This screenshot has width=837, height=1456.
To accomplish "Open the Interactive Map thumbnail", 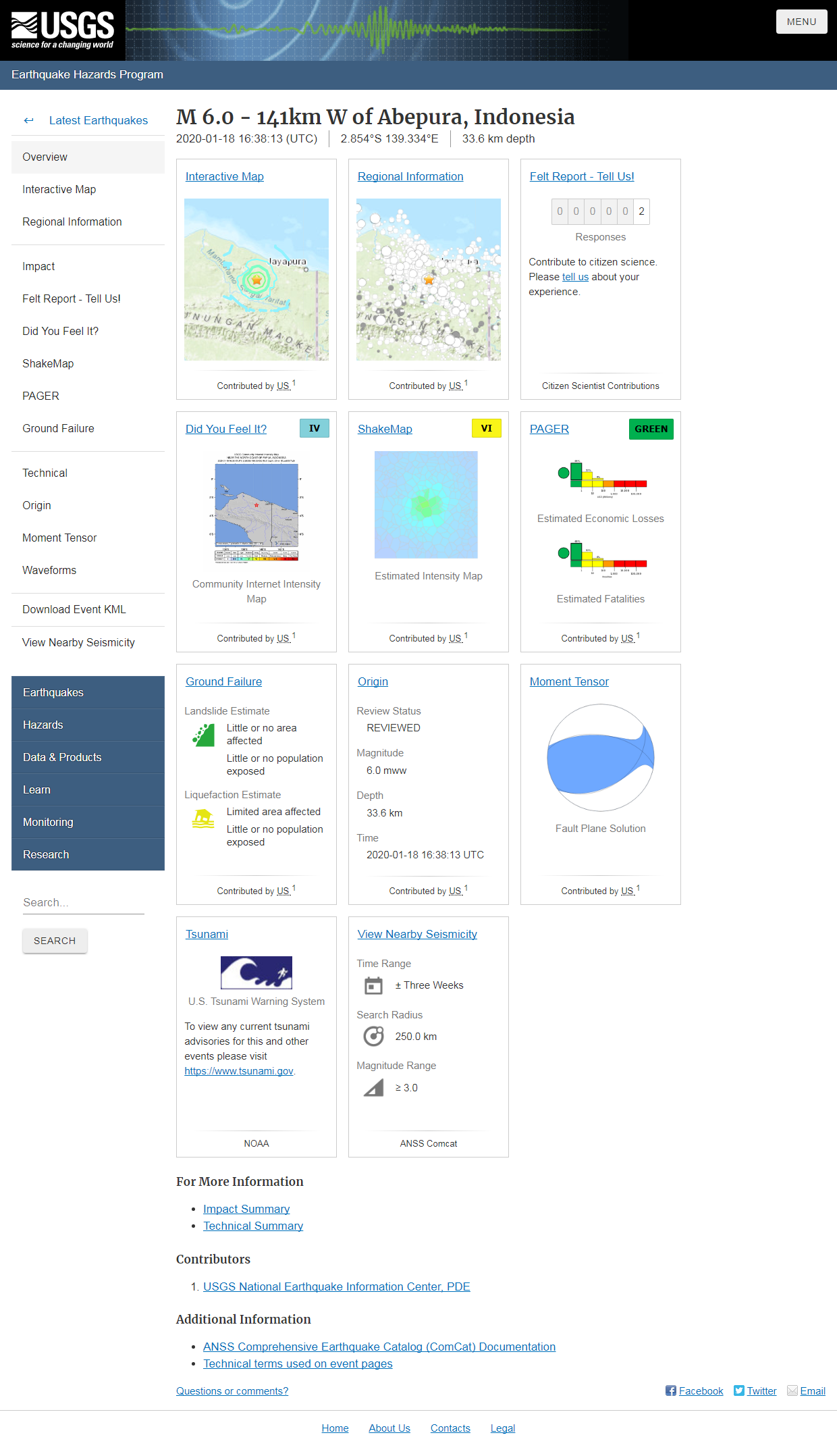I will (256, 280).
